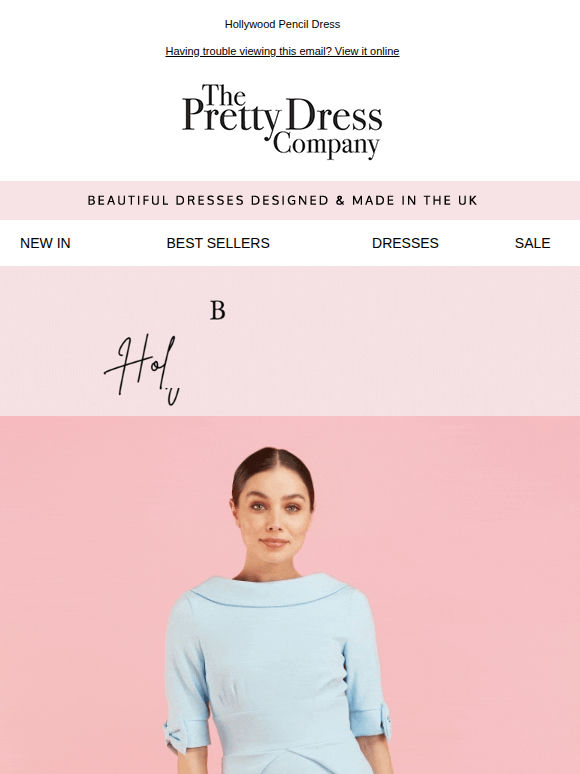Open the 'View it online' link

[367, 51]
